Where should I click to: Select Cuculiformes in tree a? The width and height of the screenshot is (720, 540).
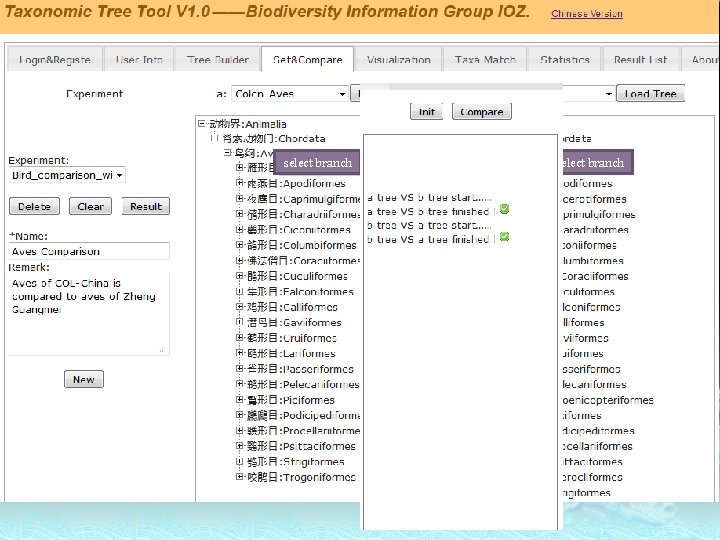[x=297, y=276]
